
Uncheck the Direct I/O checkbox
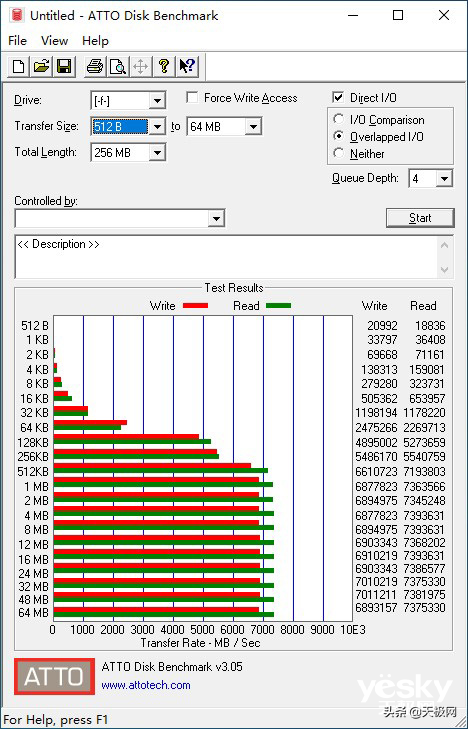[338, 98]
